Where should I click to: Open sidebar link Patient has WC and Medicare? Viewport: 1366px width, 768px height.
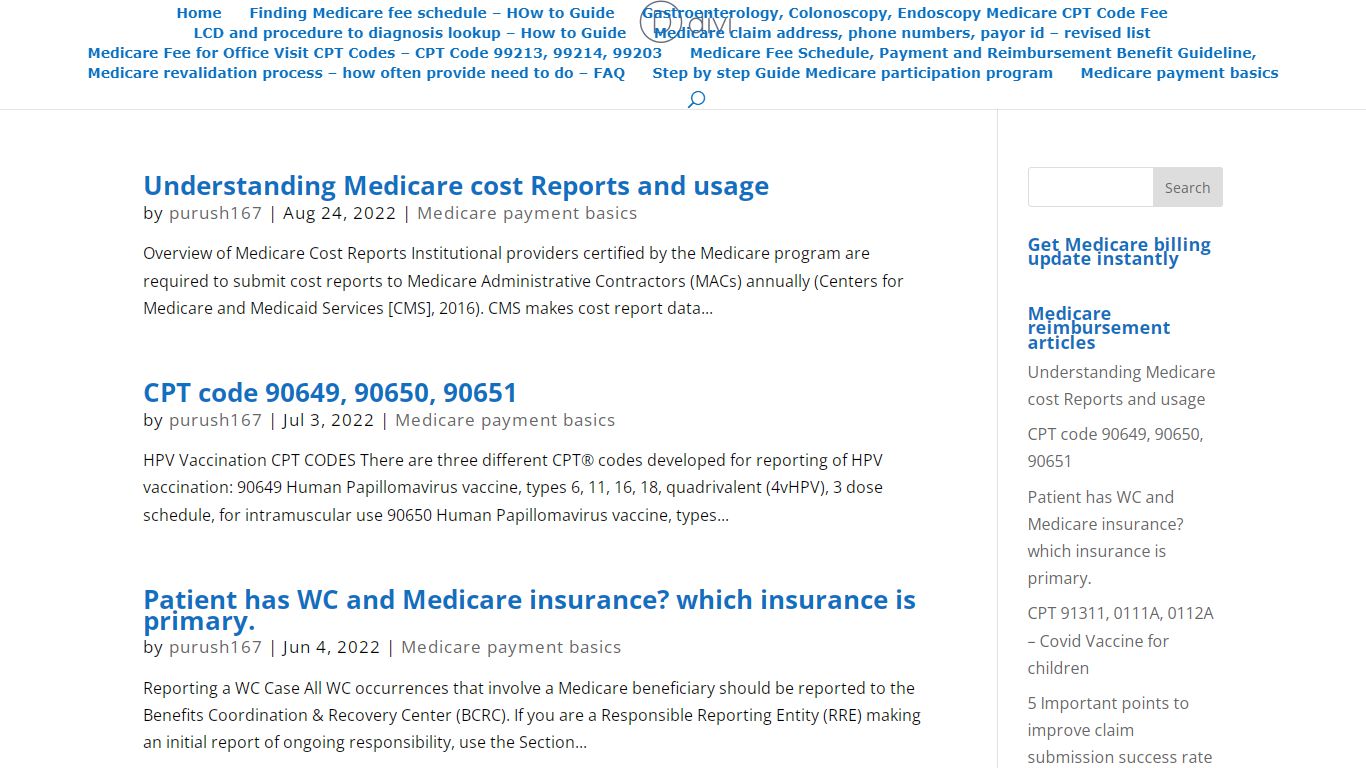click(x=1105, y=537)
